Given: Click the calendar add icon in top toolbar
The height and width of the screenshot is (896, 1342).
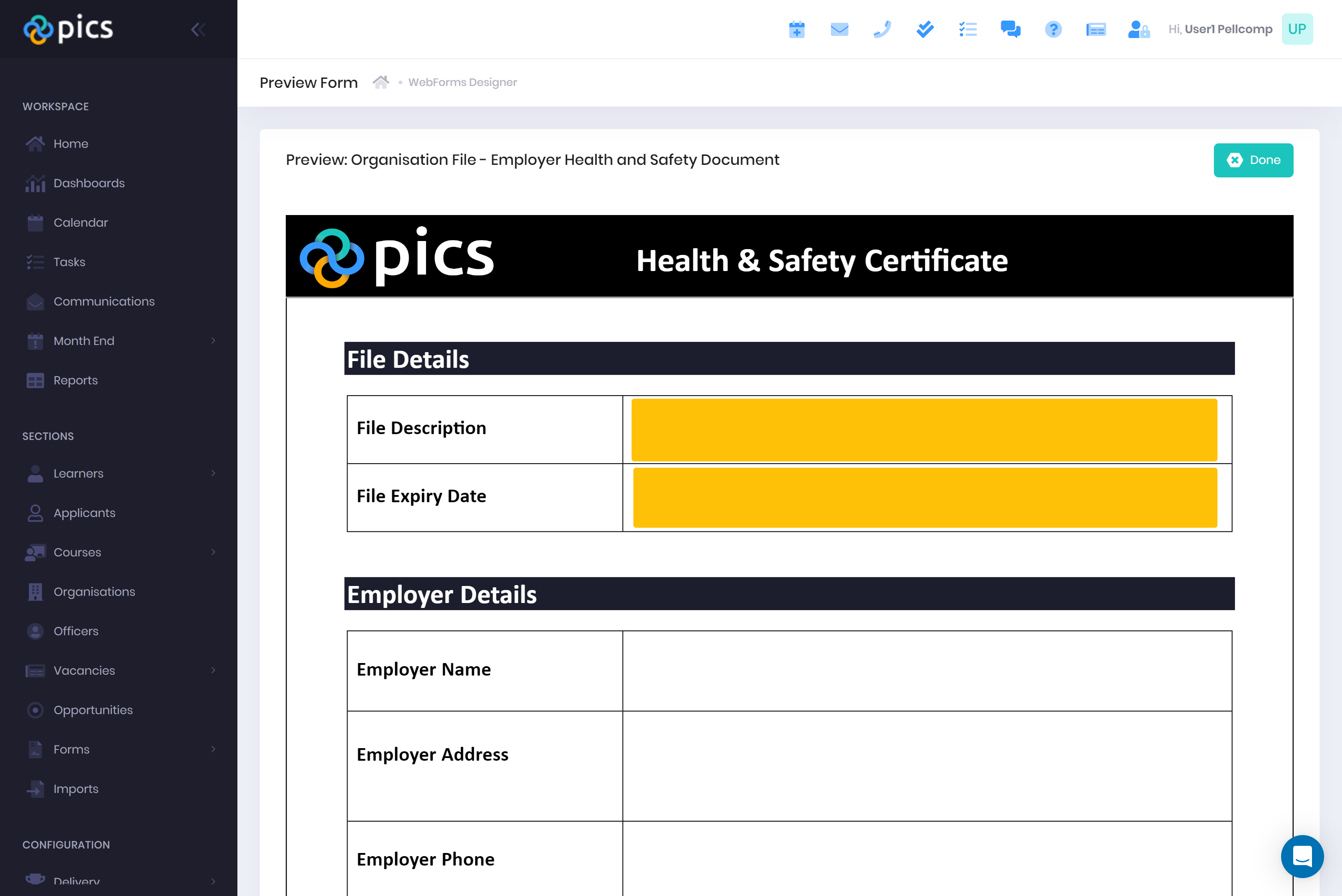Looking at the screenshot, I should (x=796, y=29).
